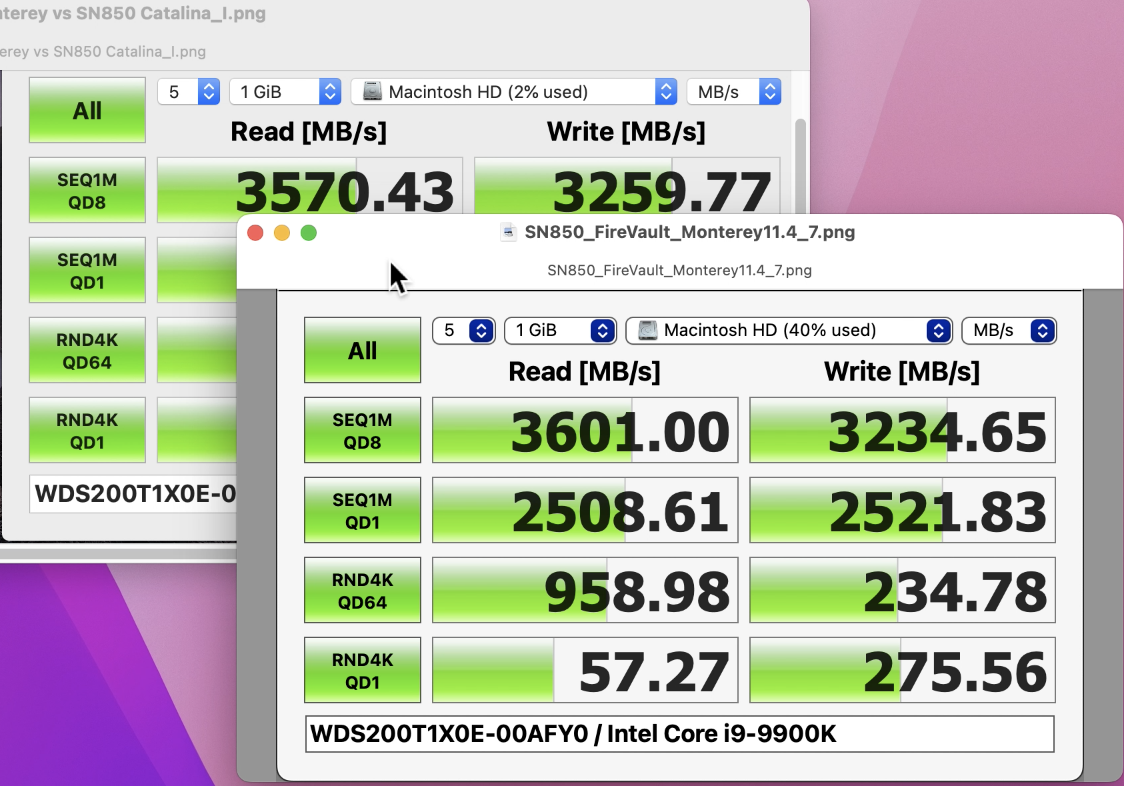Viewport: 1124px width, 786px height.
Task: Click RND4K QD1 button in the front window
Action: [362, 670]
